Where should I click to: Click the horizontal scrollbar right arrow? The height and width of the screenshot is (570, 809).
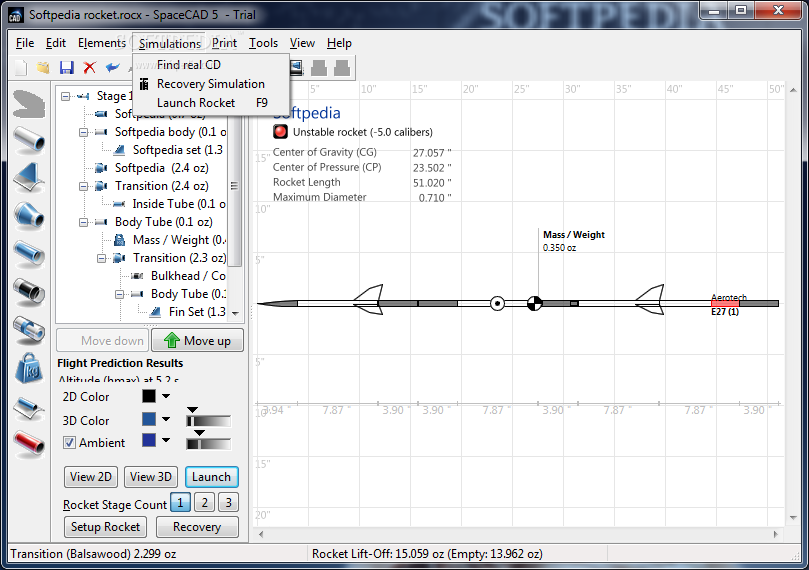(775, 534)
